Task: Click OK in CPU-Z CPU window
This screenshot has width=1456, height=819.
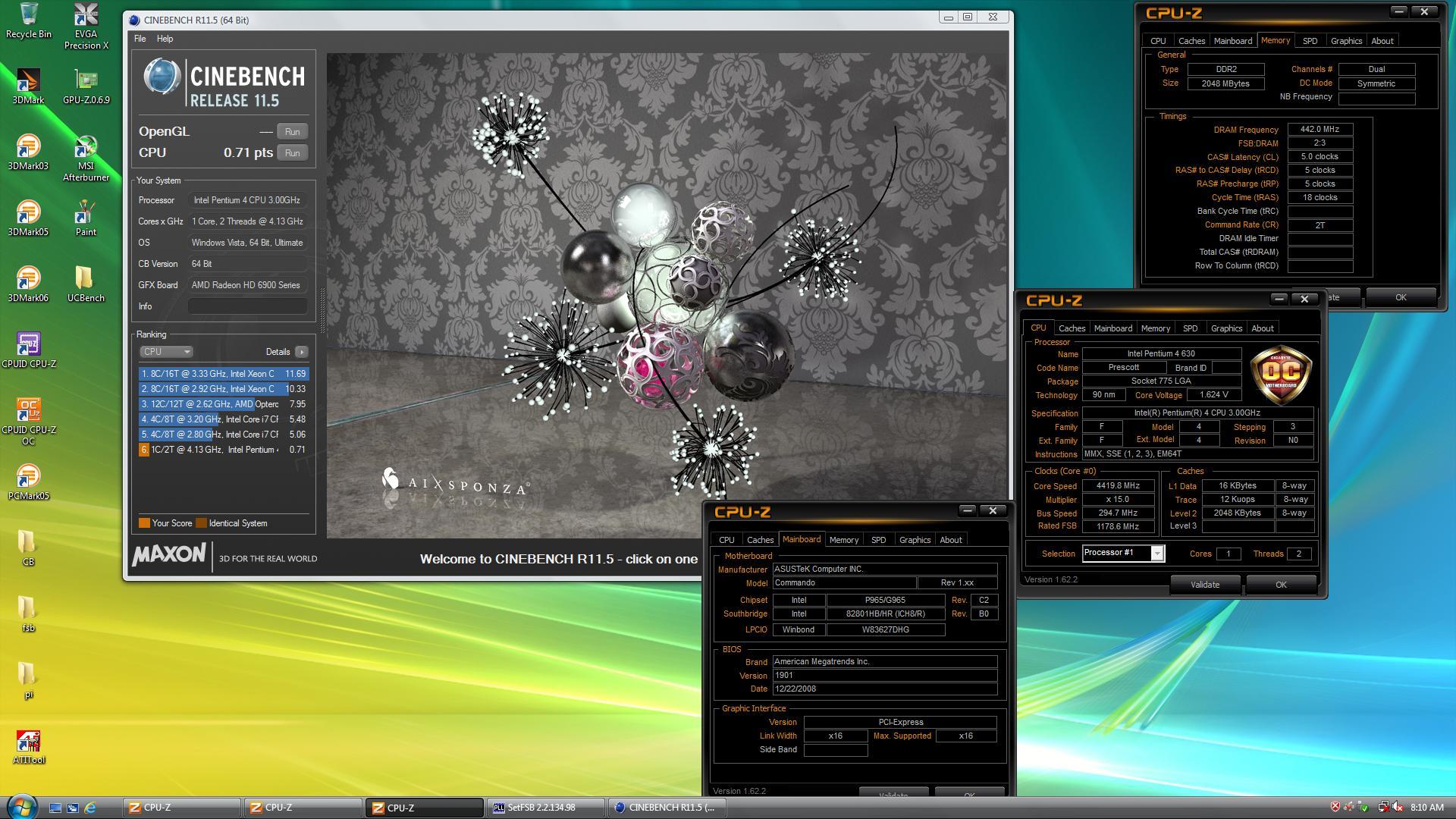Action: click(1281, 585)
